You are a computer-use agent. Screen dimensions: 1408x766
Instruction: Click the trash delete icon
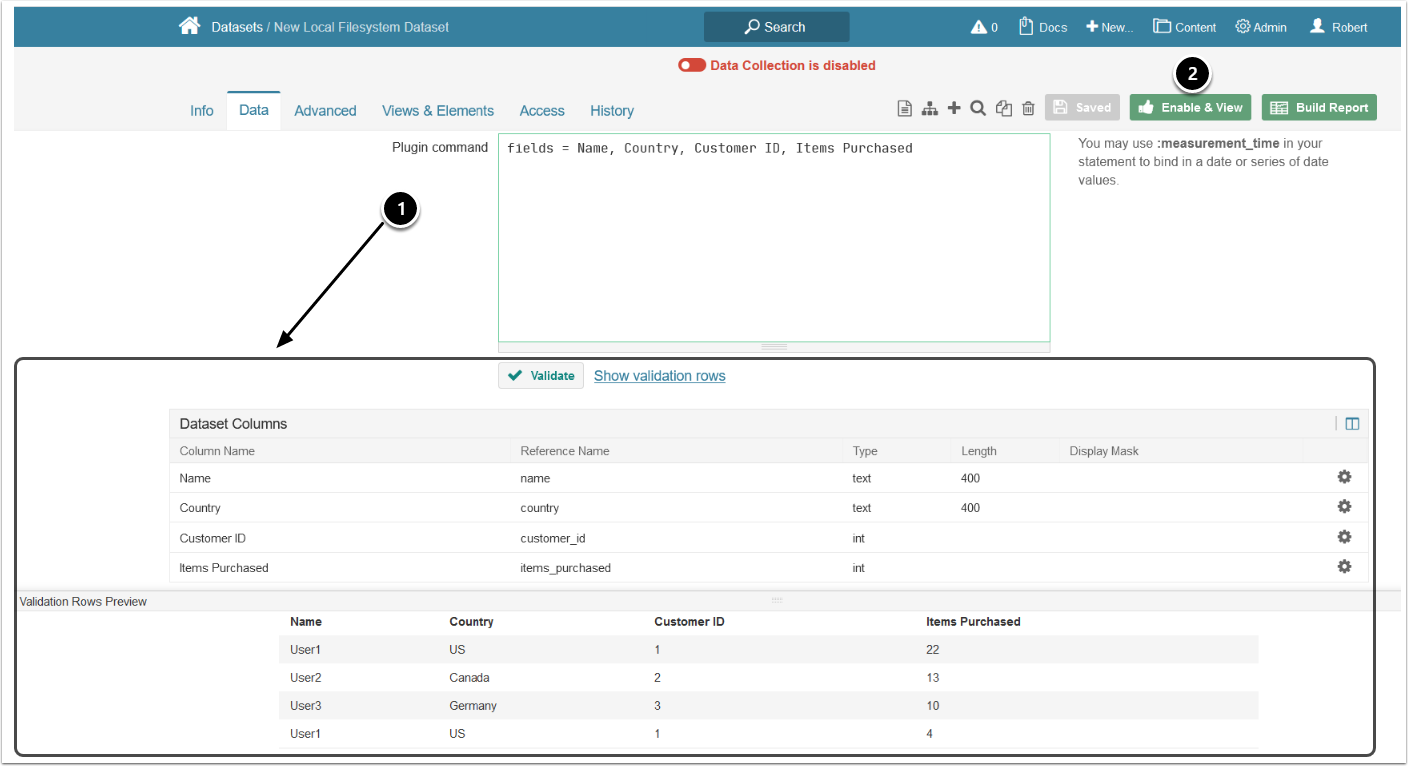[1028, 108]
